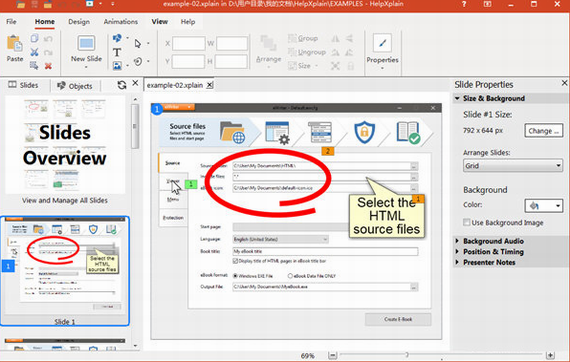Select the Slide 1 thumbnail
Viewport: 570px width, 362px height.
[x=65, y=271]
